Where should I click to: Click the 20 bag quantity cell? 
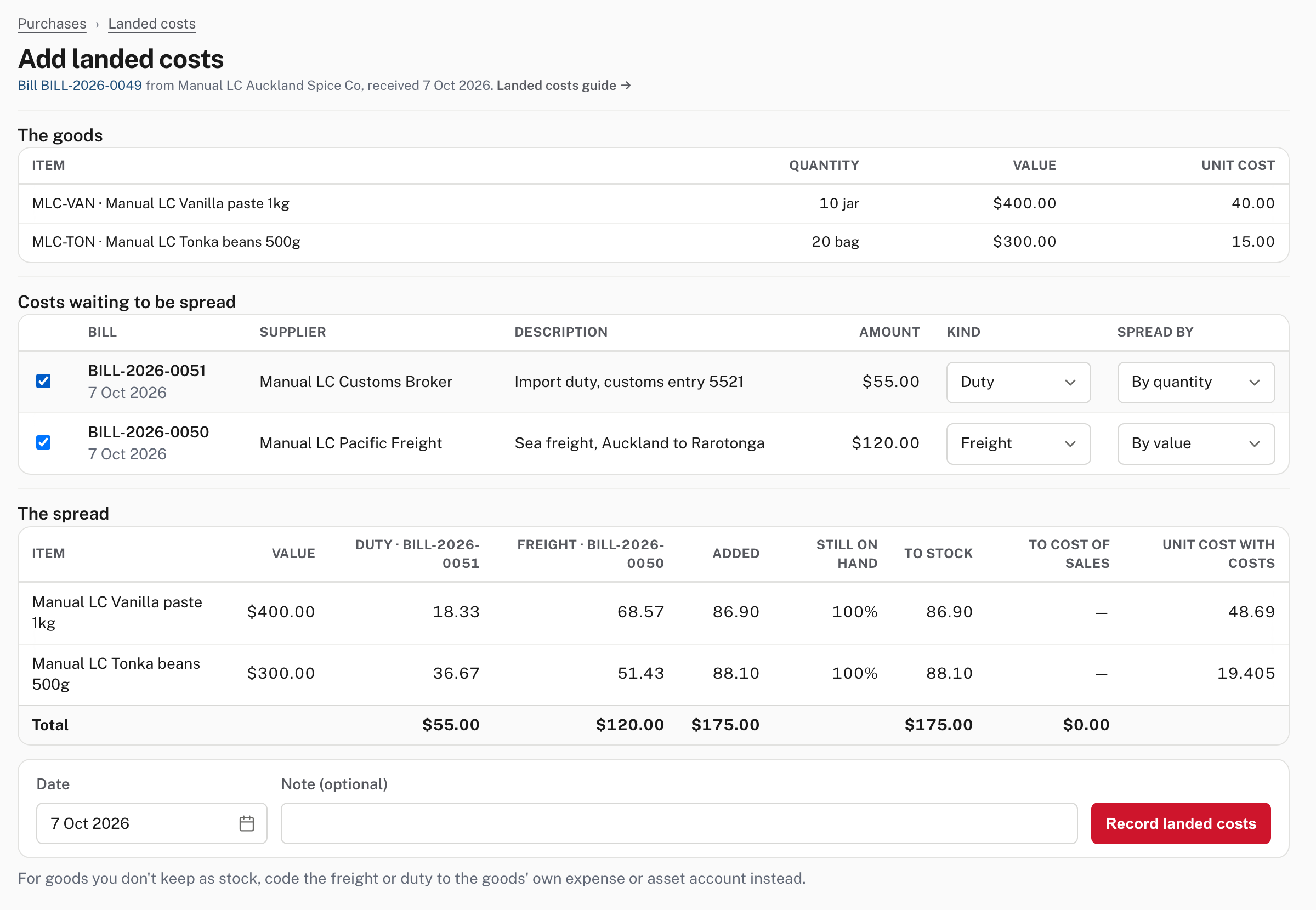click(x=835, y=242)
